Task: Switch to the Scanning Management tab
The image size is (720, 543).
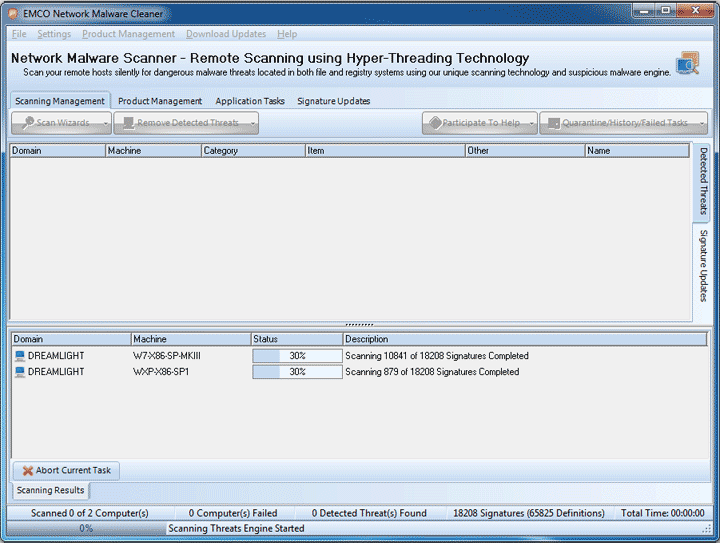Action: [x=60, y=101]
